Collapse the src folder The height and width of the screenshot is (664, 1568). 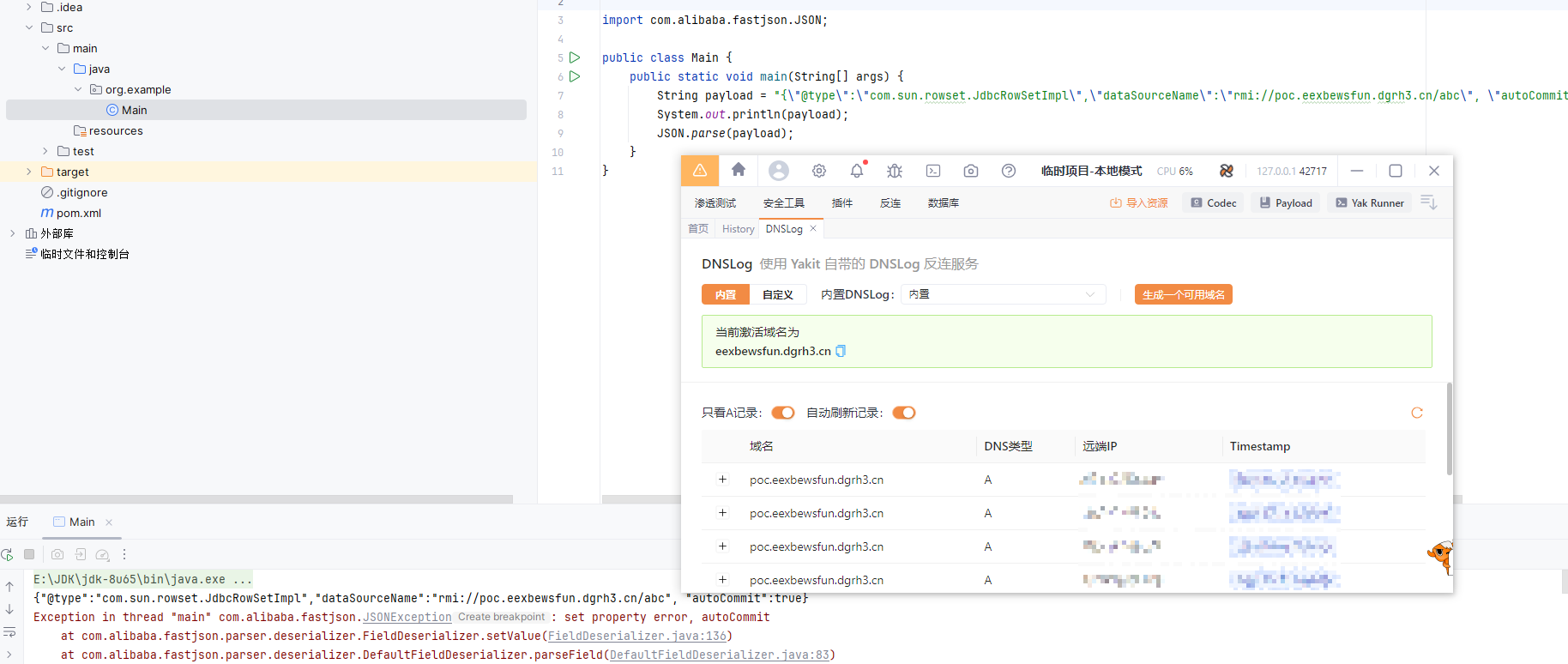[28, 27]
